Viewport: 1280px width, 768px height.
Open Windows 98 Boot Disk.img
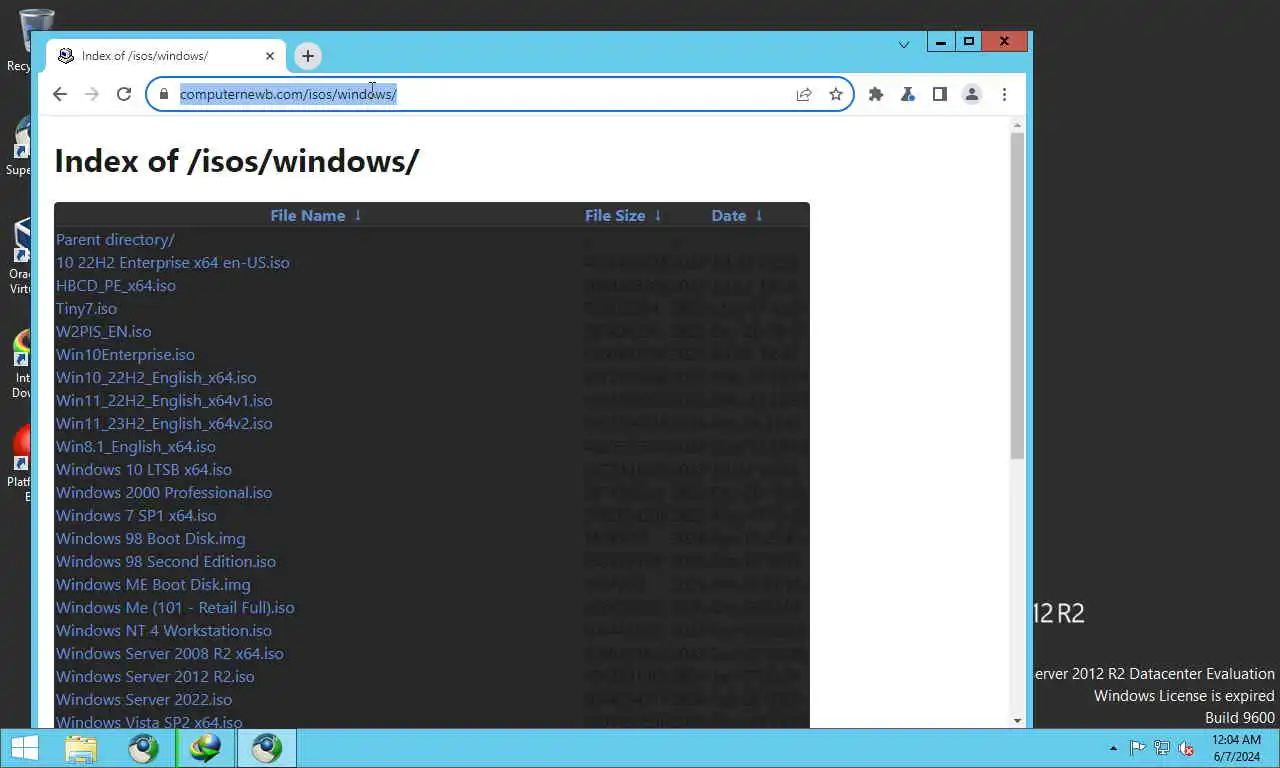pyautogui.click(x=150, y=539)
